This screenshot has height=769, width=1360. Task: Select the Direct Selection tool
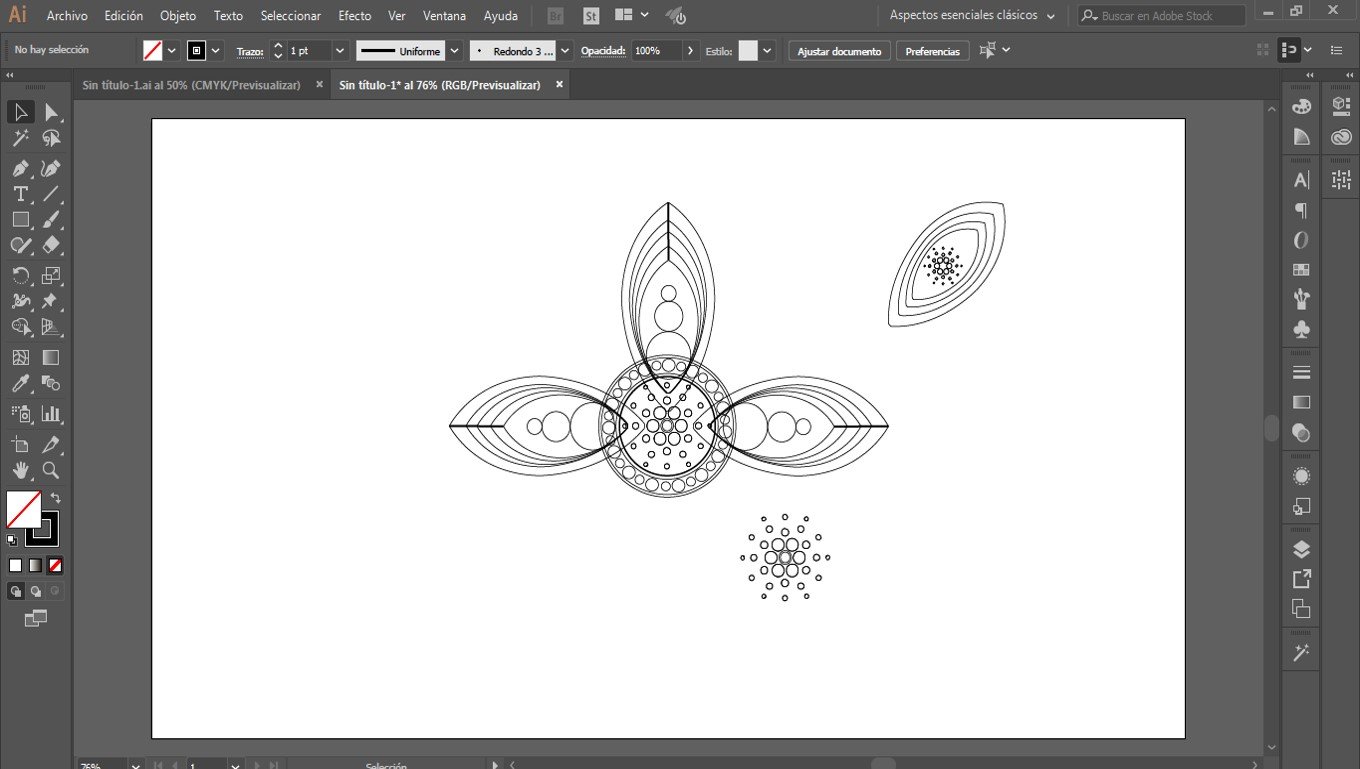tap(51, 112)
